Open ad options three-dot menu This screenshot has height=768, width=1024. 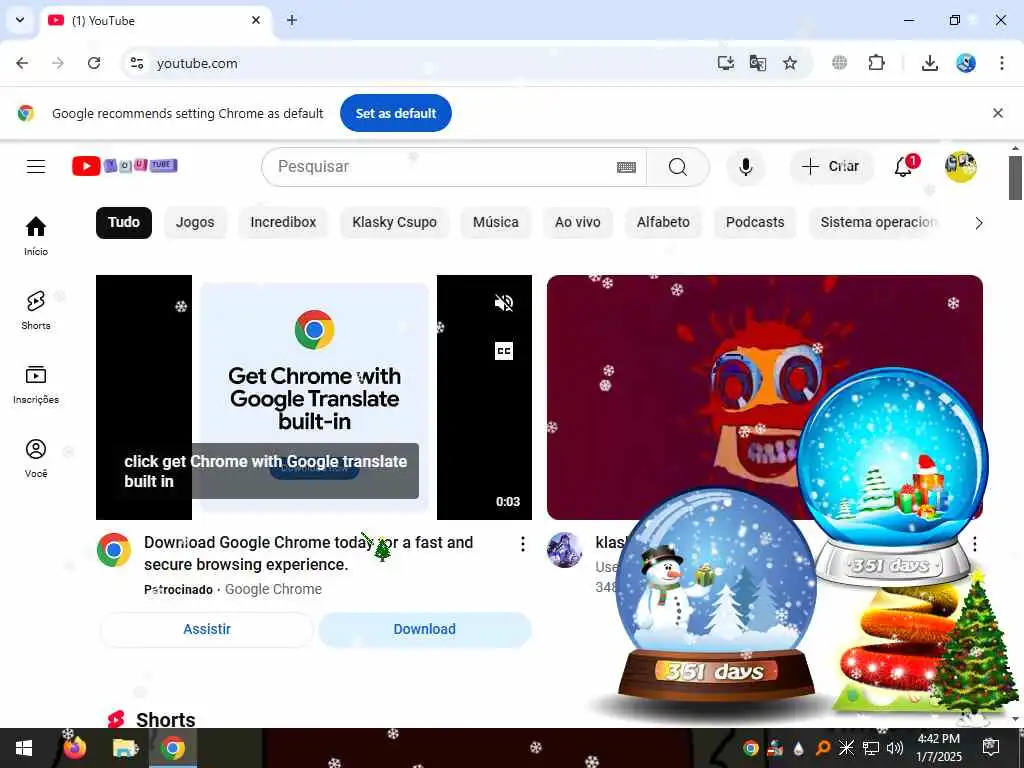pos(522,544)
